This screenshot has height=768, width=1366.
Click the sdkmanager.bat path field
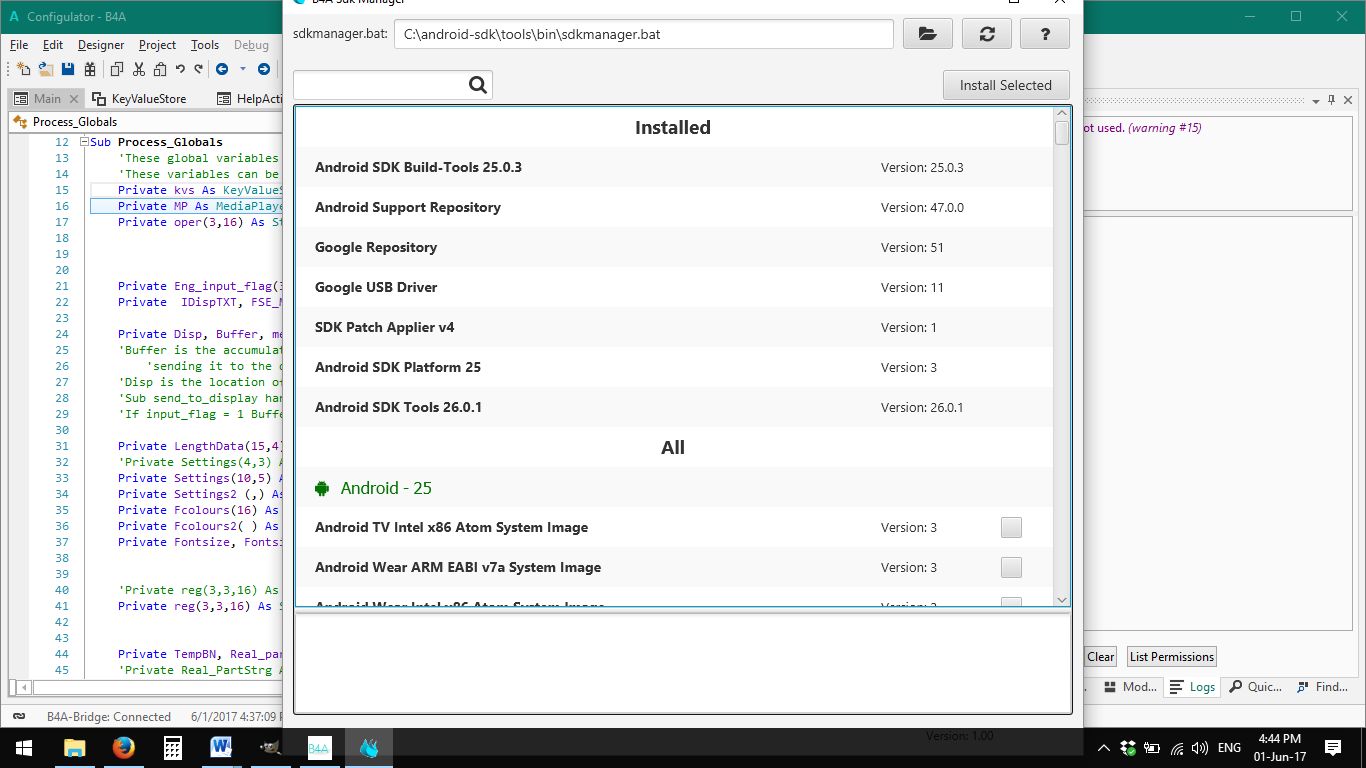tap(644, 34)
